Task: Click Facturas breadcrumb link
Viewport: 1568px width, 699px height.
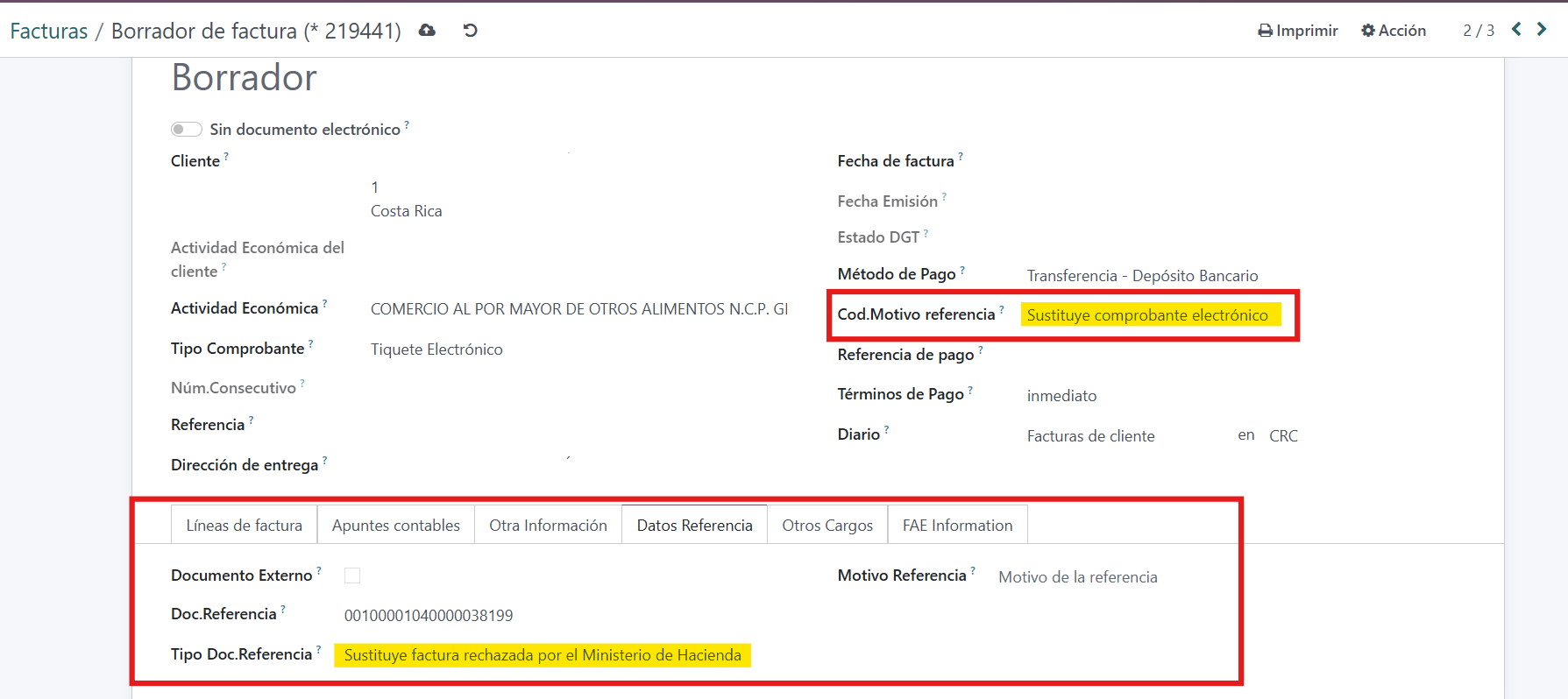Action: [49, 31]
